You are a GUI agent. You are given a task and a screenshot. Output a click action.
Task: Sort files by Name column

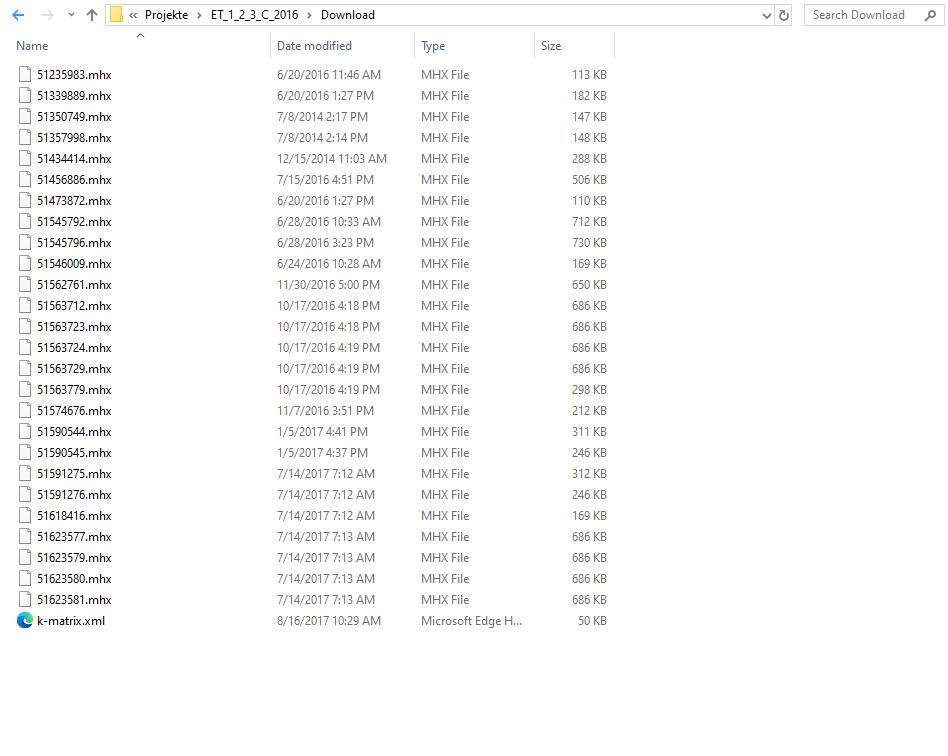click(32, 46)
